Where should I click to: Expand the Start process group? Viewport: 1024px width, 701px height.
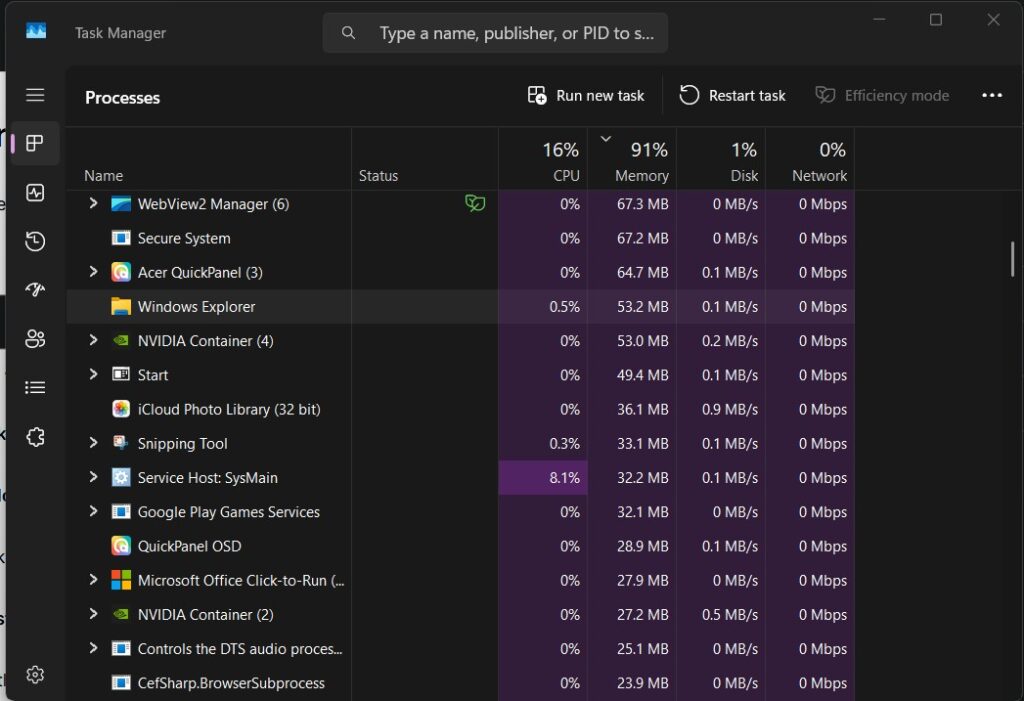93,374
